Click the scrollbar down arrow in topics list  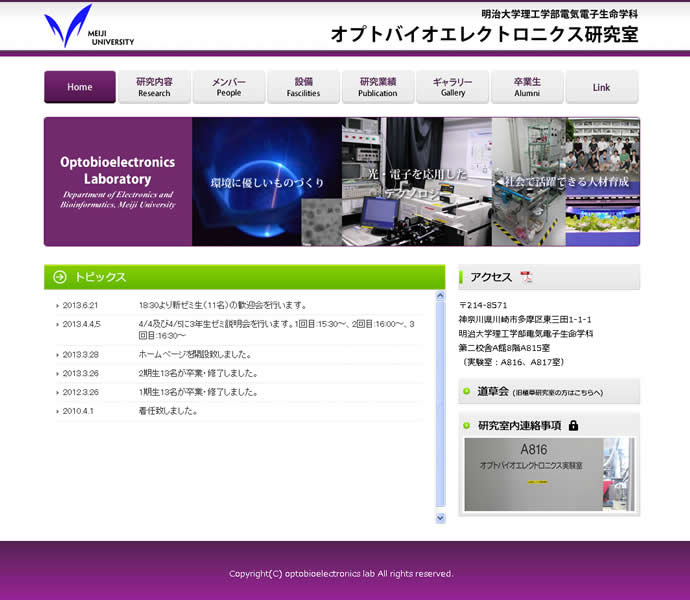click(440, 518)
